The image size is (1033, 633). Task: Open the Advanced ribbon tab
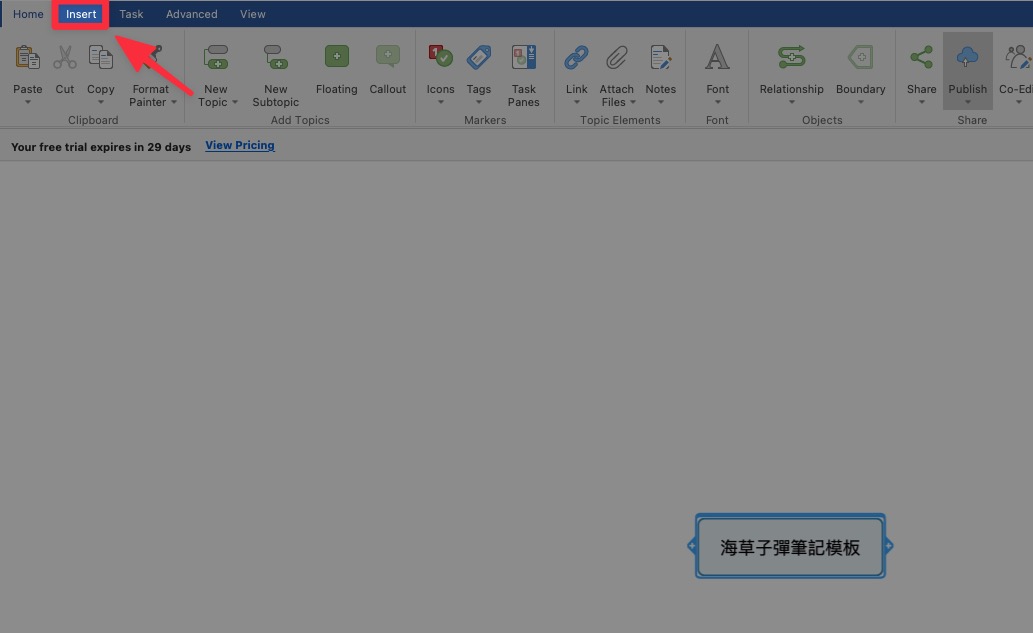192,14
